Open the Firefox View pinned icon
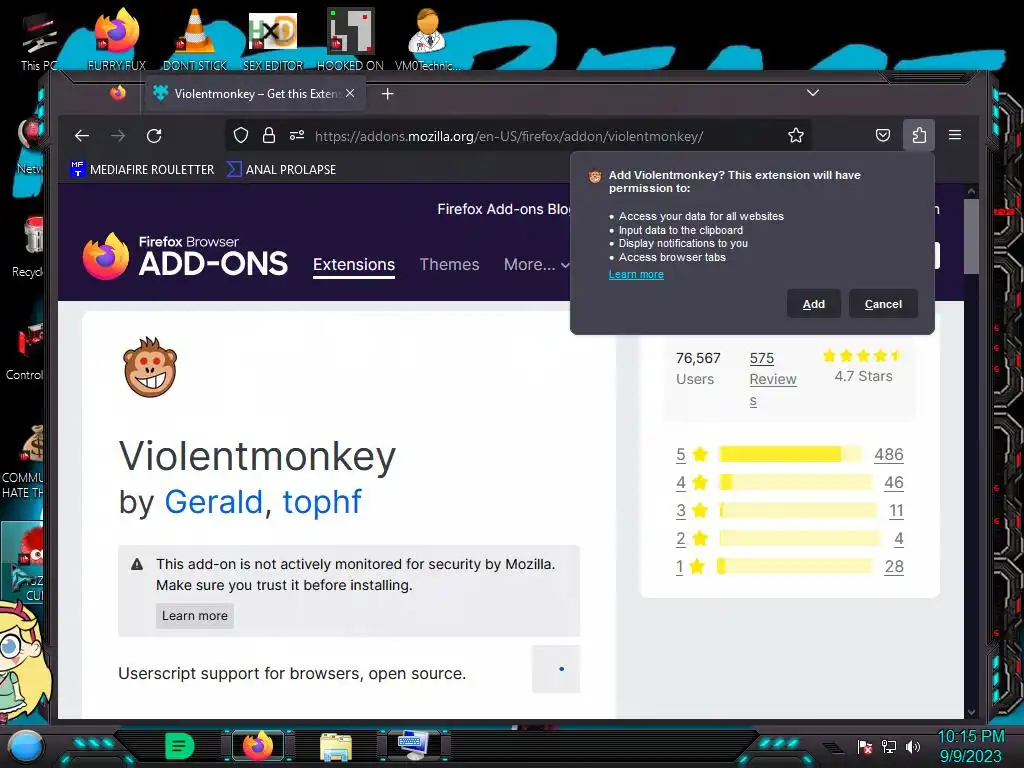Viewport: 1024px width, 768px height. click(118, 93)
